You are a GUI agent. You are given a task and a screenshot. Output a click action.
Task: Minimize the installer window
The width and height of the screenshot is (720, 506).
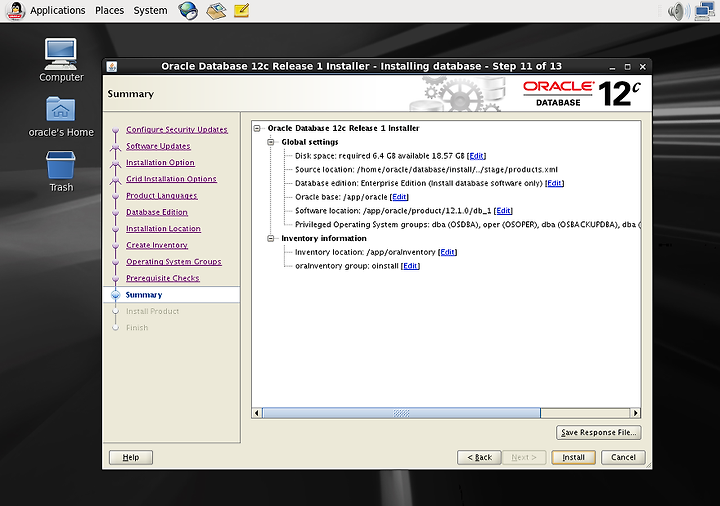[612, 67]
